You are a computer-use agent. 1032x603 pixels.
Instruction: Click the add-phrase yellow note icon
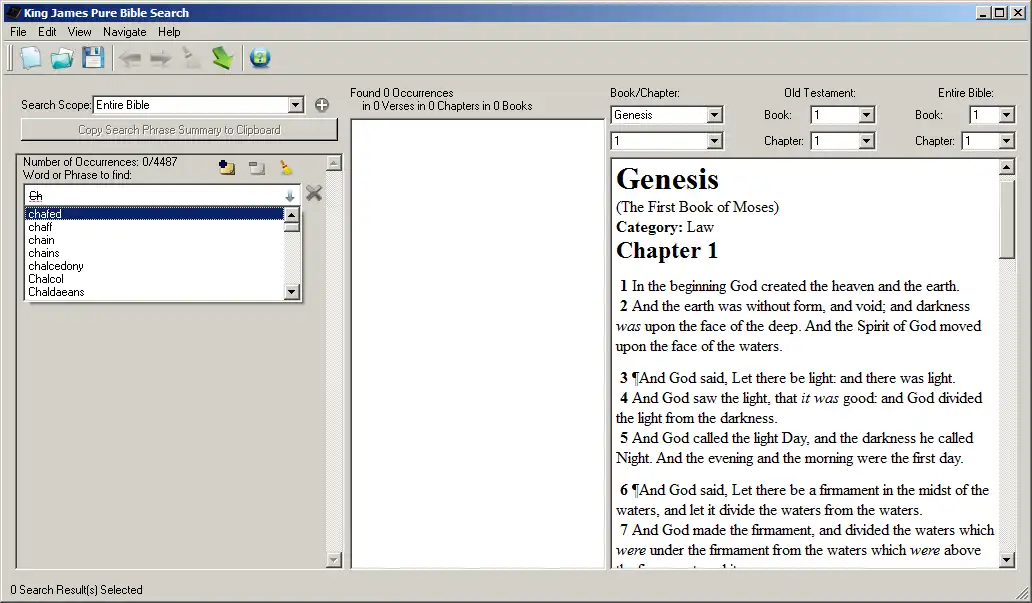[x=227, y=168]
